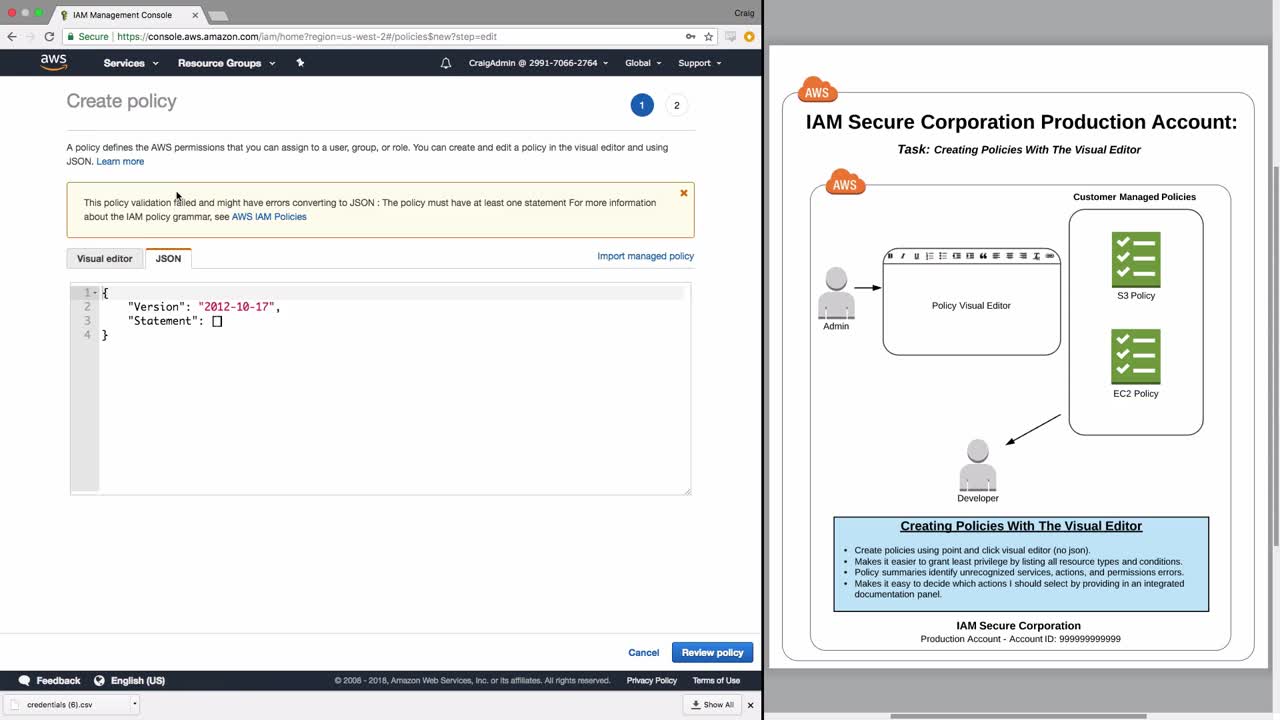The width and height of the screenshot is (1280, 720).
Task: Click the Review policy button
Action: click(x=713, y=653)
